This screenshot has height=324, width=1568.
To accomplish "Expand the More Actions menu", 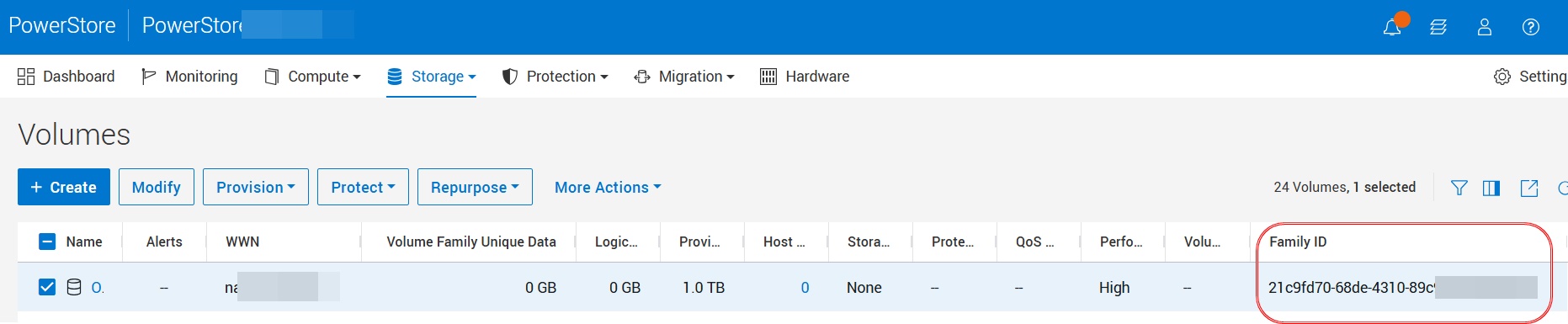I will pyautogui.click(x=608, y=187).
